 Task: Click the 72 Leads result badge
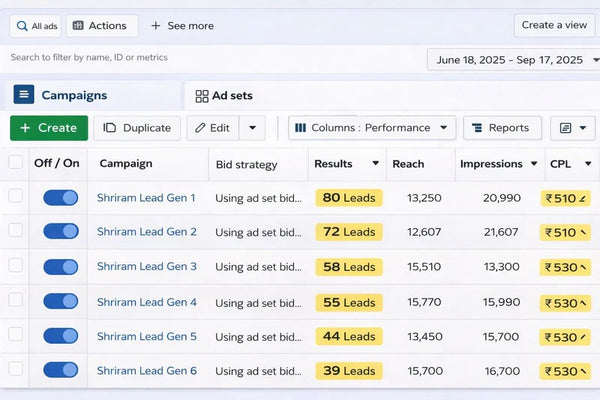tap(349, 232)
